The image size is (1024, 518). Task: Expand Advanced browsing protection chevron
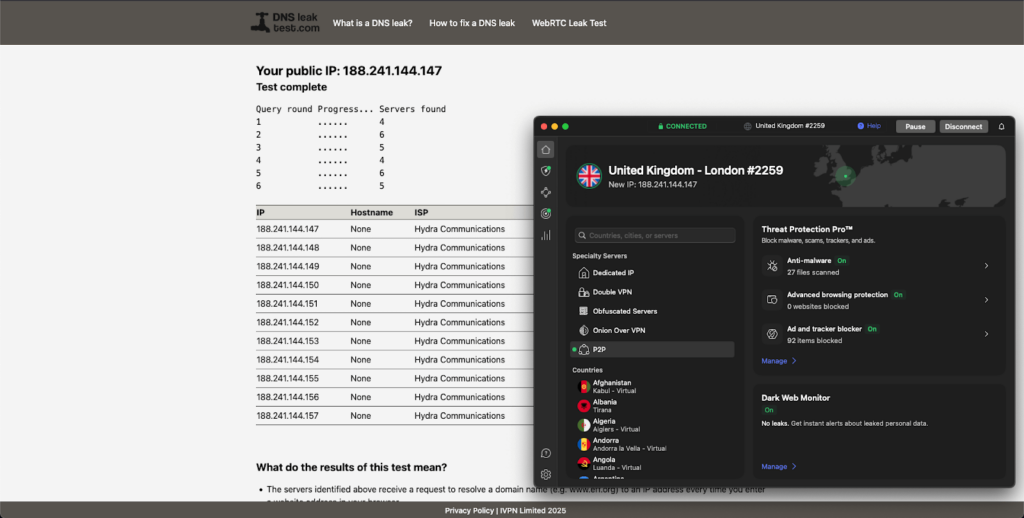pyautogui.click(x=986, y=300)
